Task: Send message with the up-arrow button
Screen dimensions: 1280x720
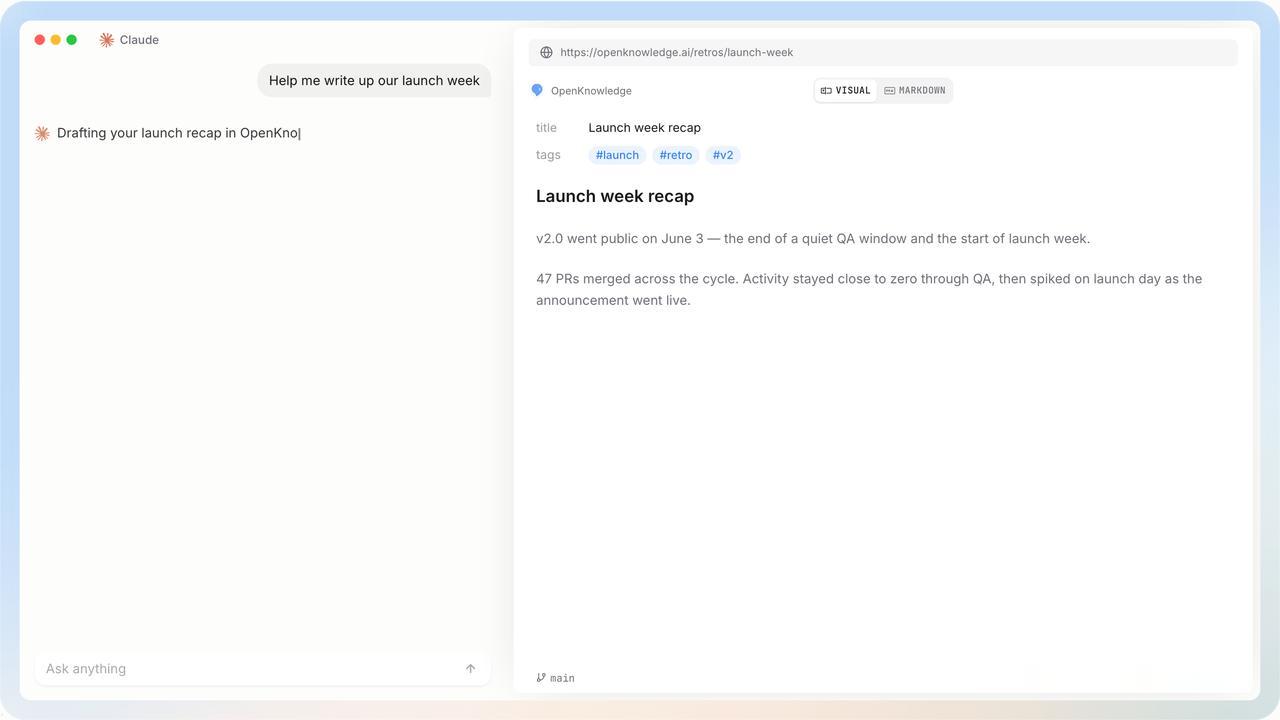Action: (x=470, y=669)
